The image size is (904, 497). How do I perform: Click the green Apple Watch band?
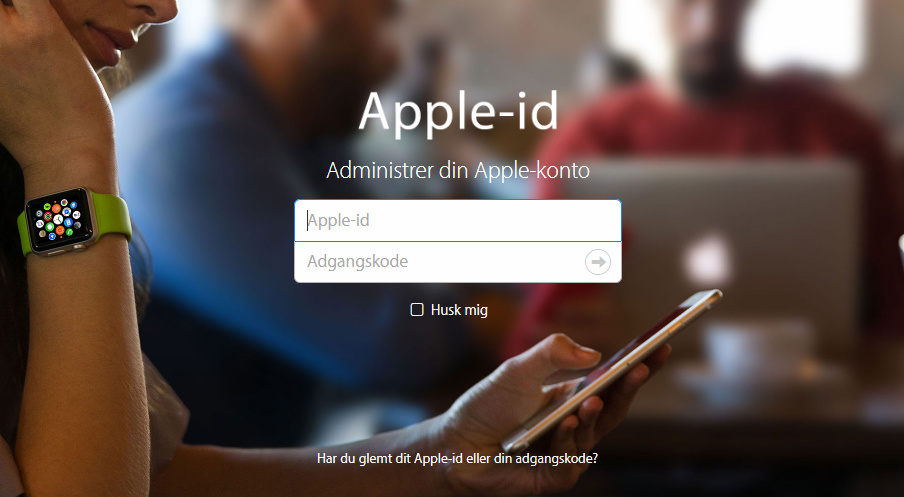[x=111, y=216]
